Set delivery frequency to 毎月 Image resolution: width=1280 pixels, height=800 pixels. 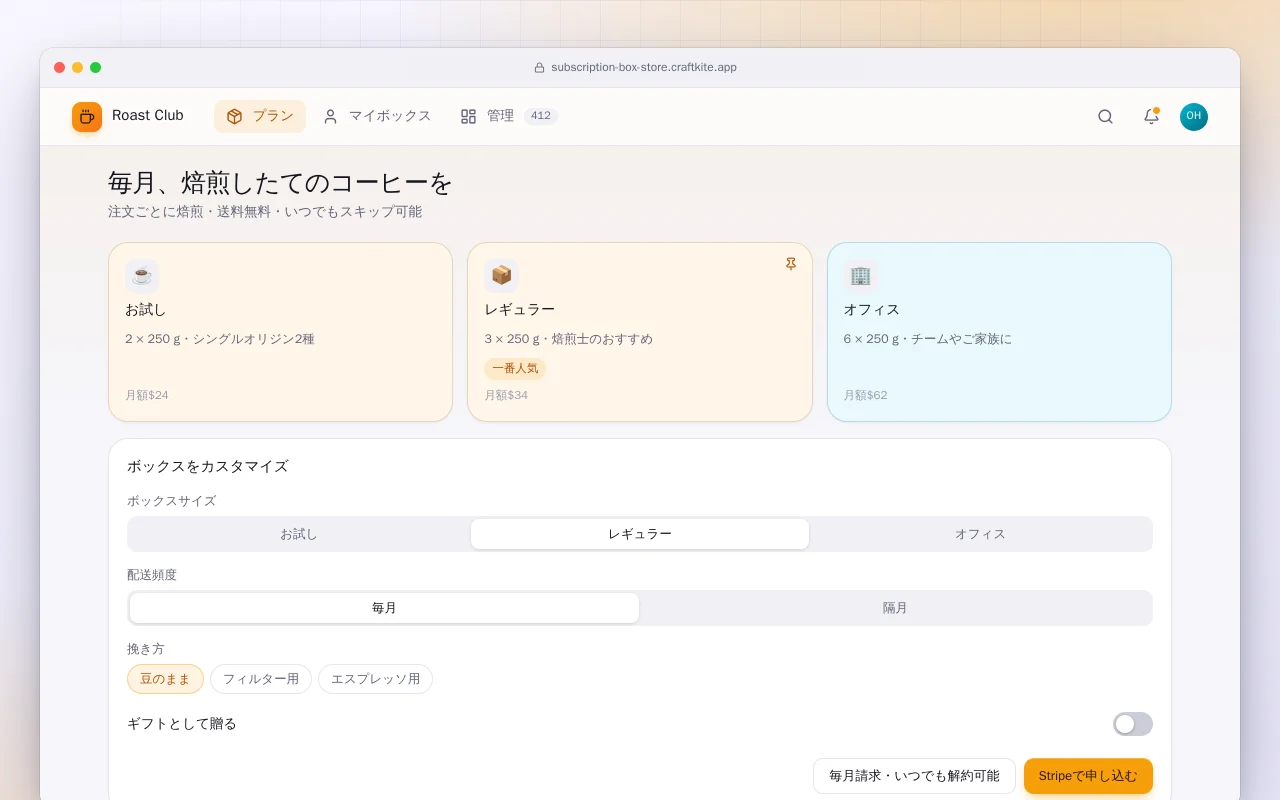(x=384, y=608)
